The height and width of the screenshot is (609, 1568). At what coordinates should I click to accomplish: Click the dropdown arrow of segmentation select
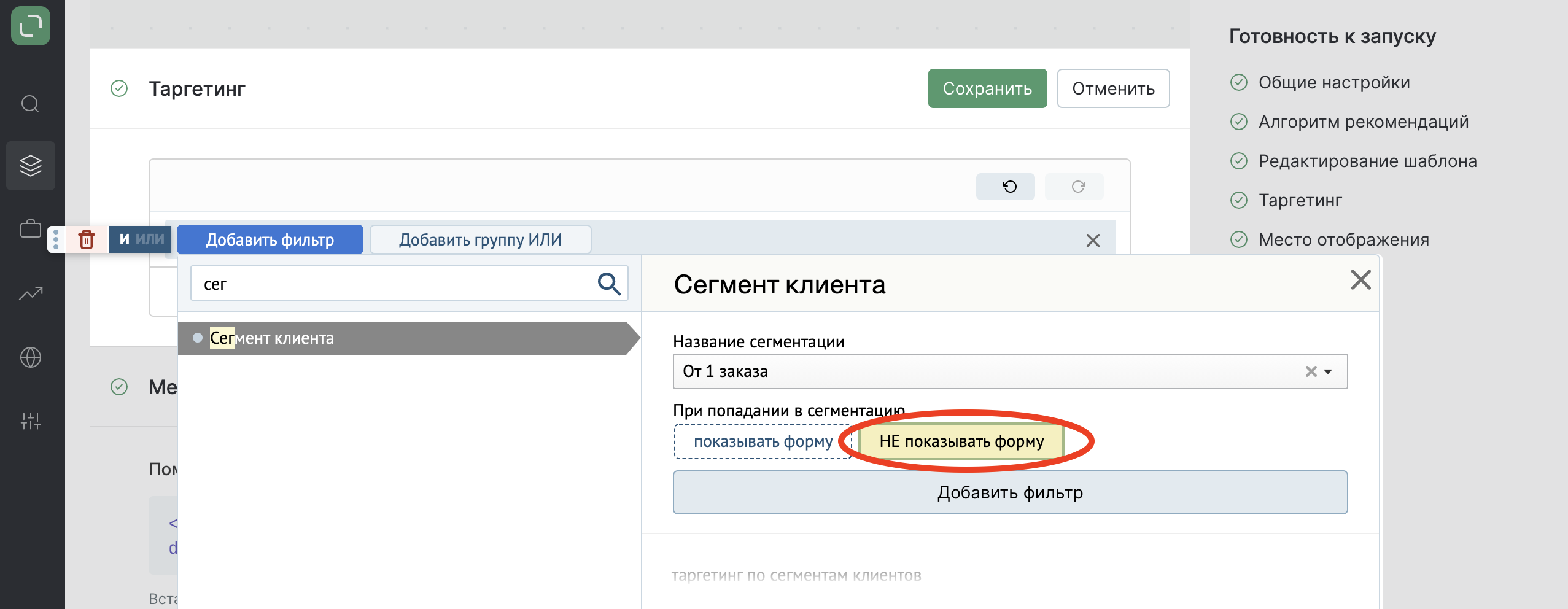(1328, 371)
